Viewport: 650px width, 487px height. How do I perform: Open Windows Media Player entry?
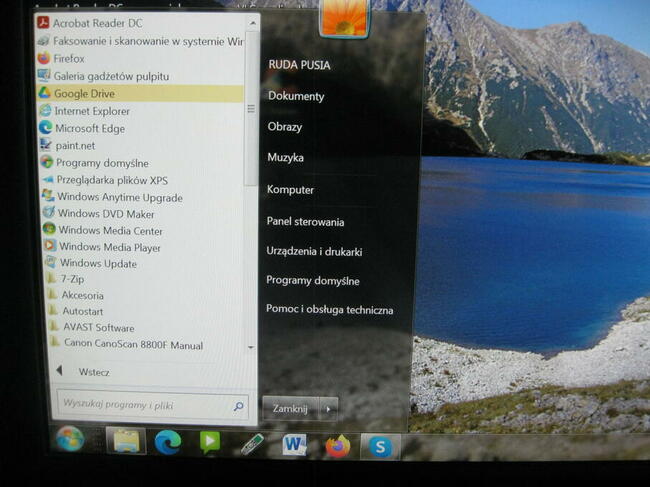coord(102,247)
